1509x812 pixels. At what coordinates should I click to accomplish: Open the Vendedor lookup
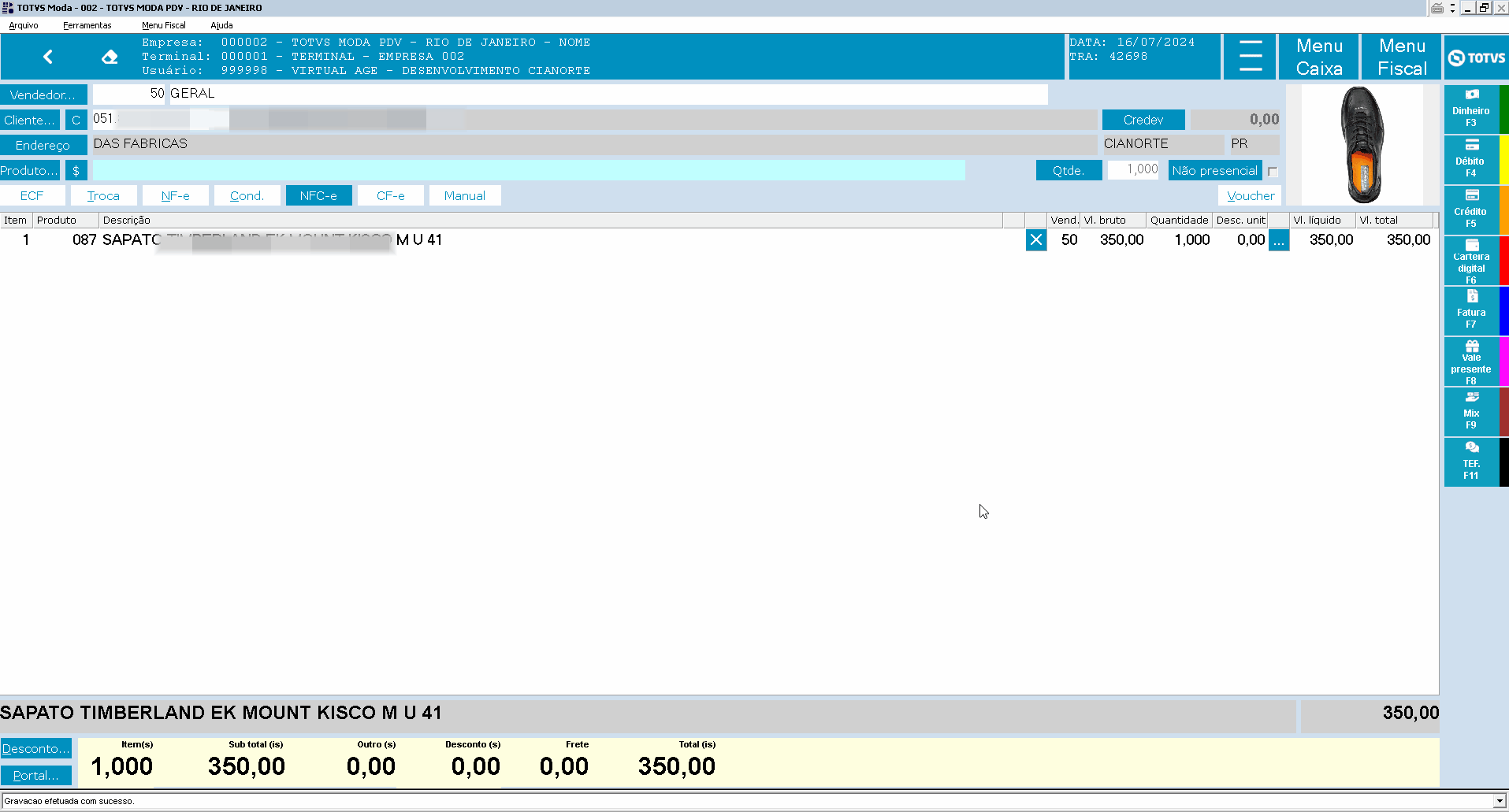point(43,95)
